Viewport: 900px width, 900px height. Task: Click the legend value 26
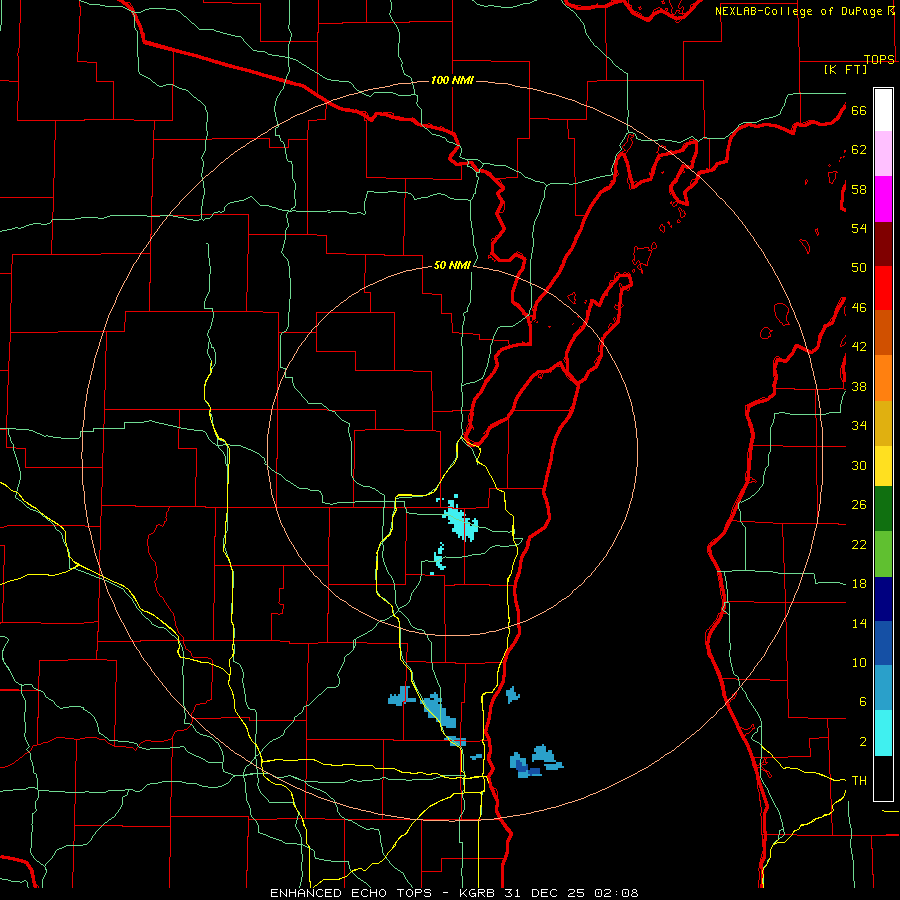point(859,505)
